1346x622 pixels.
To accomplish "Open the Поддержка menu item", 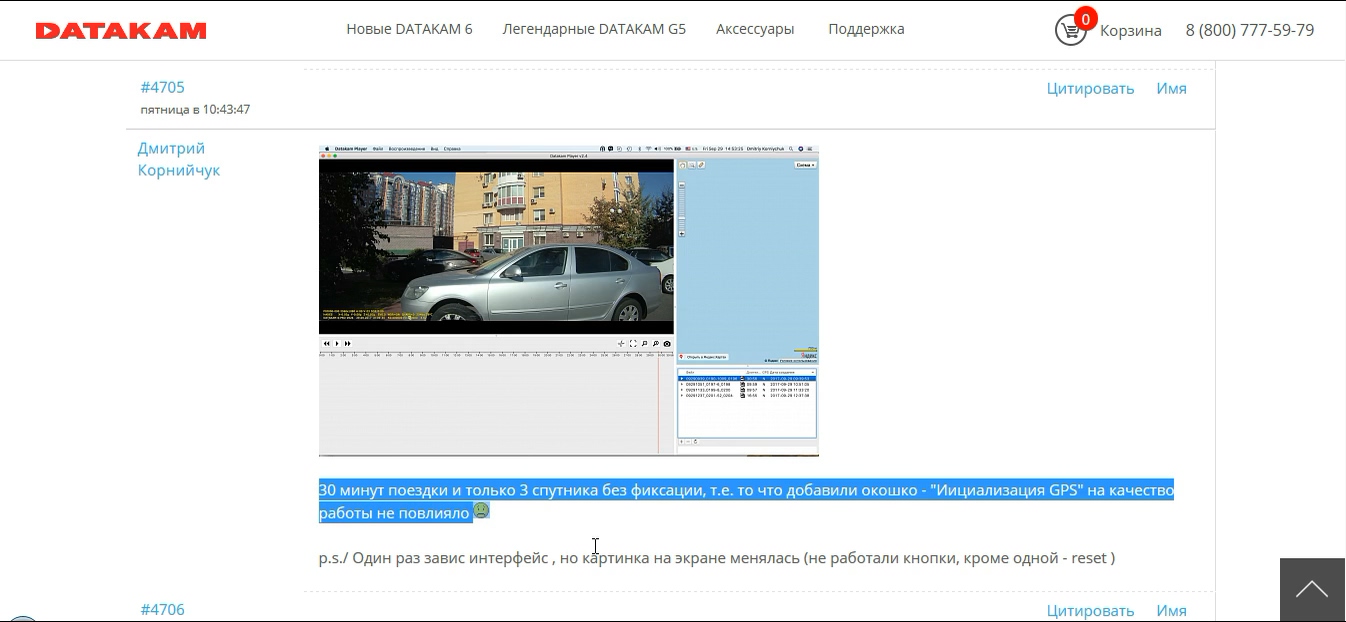I will [x=866, y=29].
